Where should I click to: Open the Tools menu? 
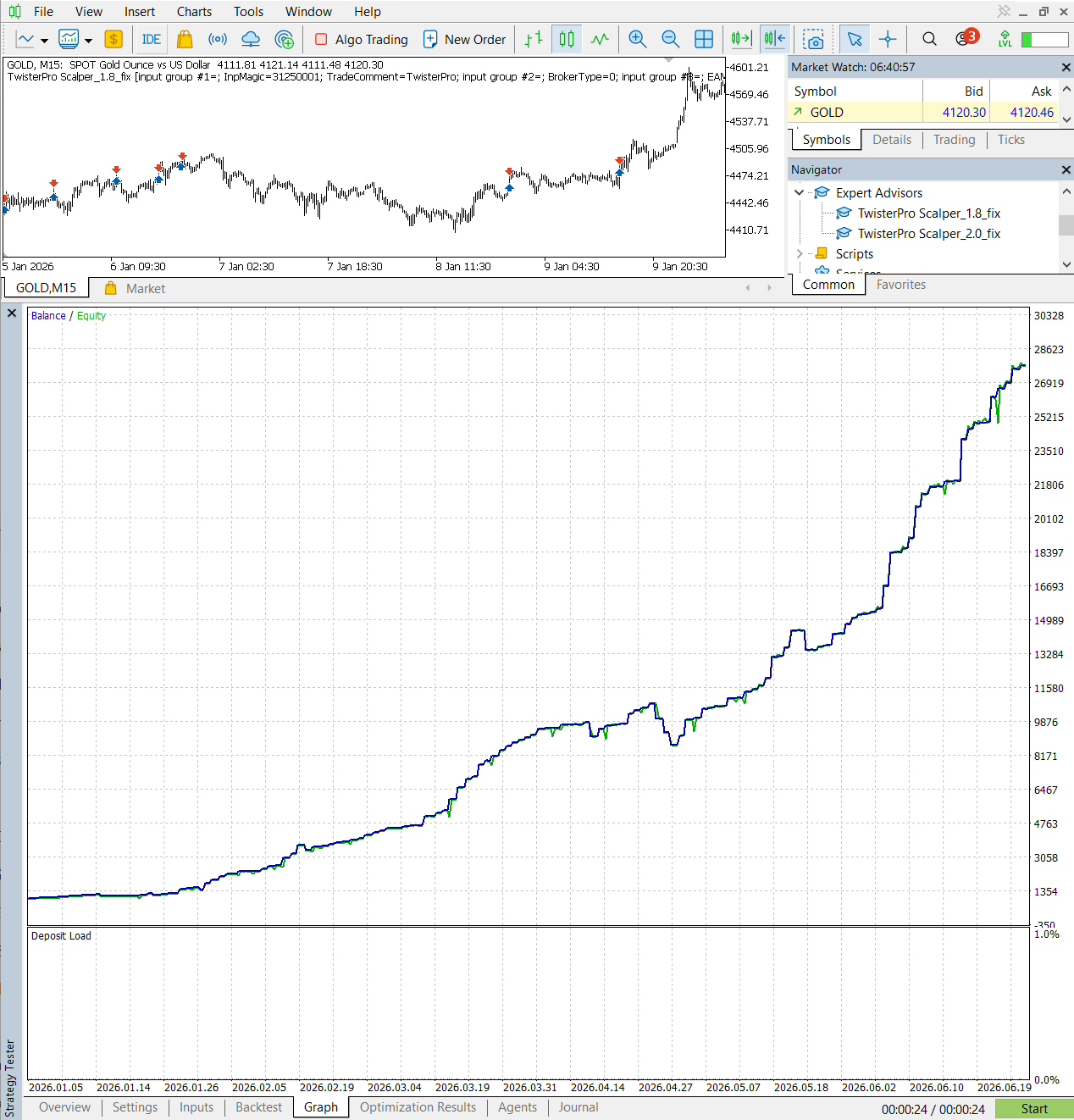pos(249,12)
